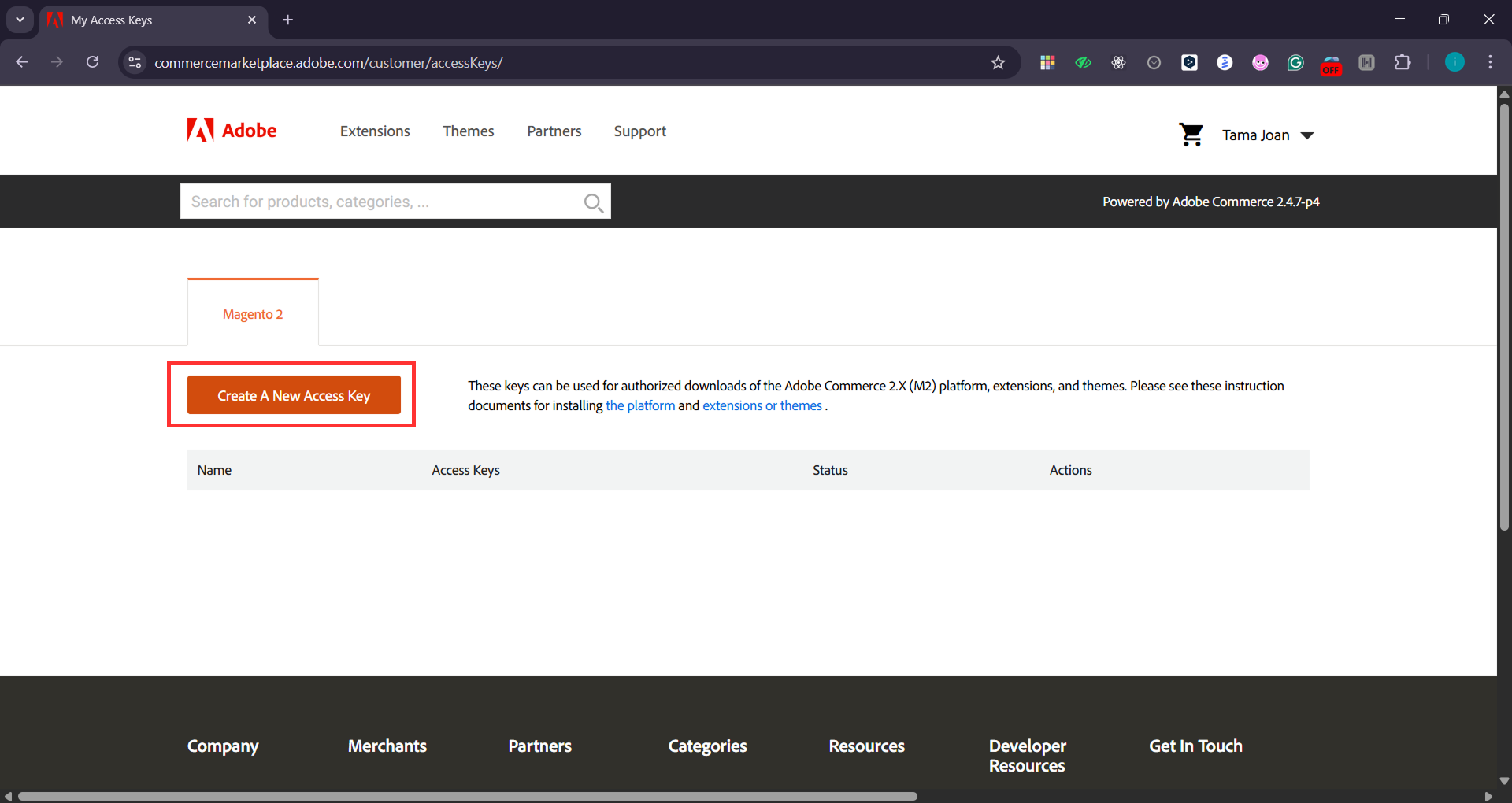This screenshot has height=803, width=1512.
Task: Click the Status column header
Action: (x=830, y=470)
